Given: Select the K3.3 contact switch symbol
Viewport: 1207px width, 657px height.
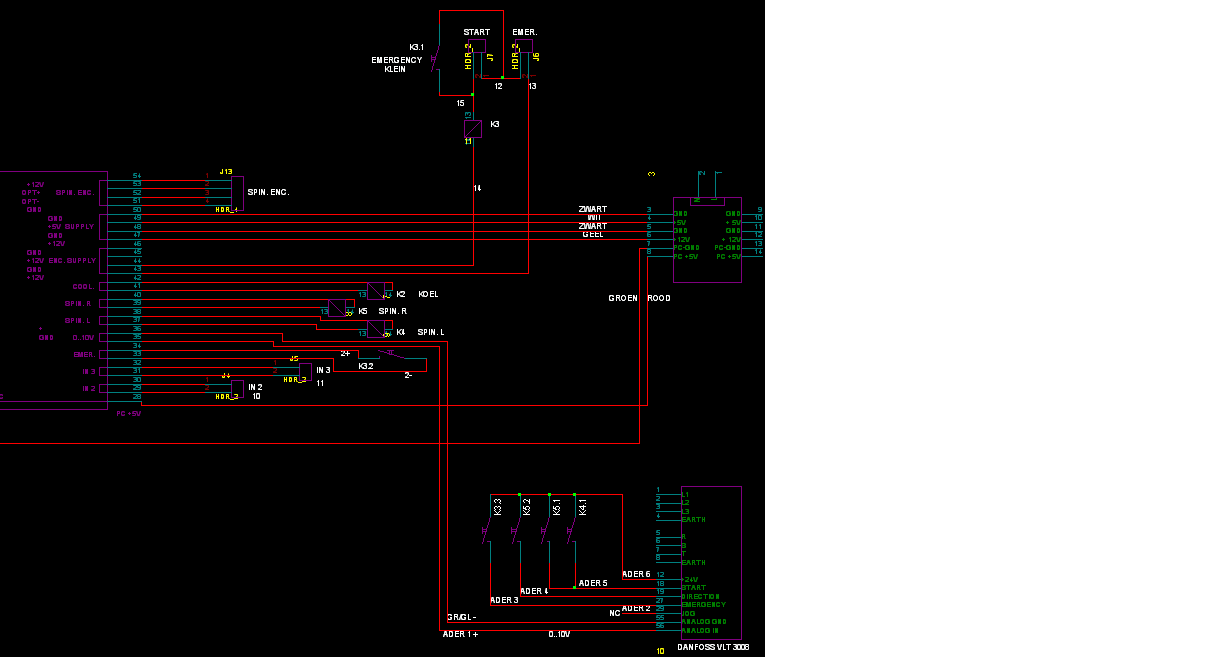Looking at the screenshot, I should [x=488, y=530].
